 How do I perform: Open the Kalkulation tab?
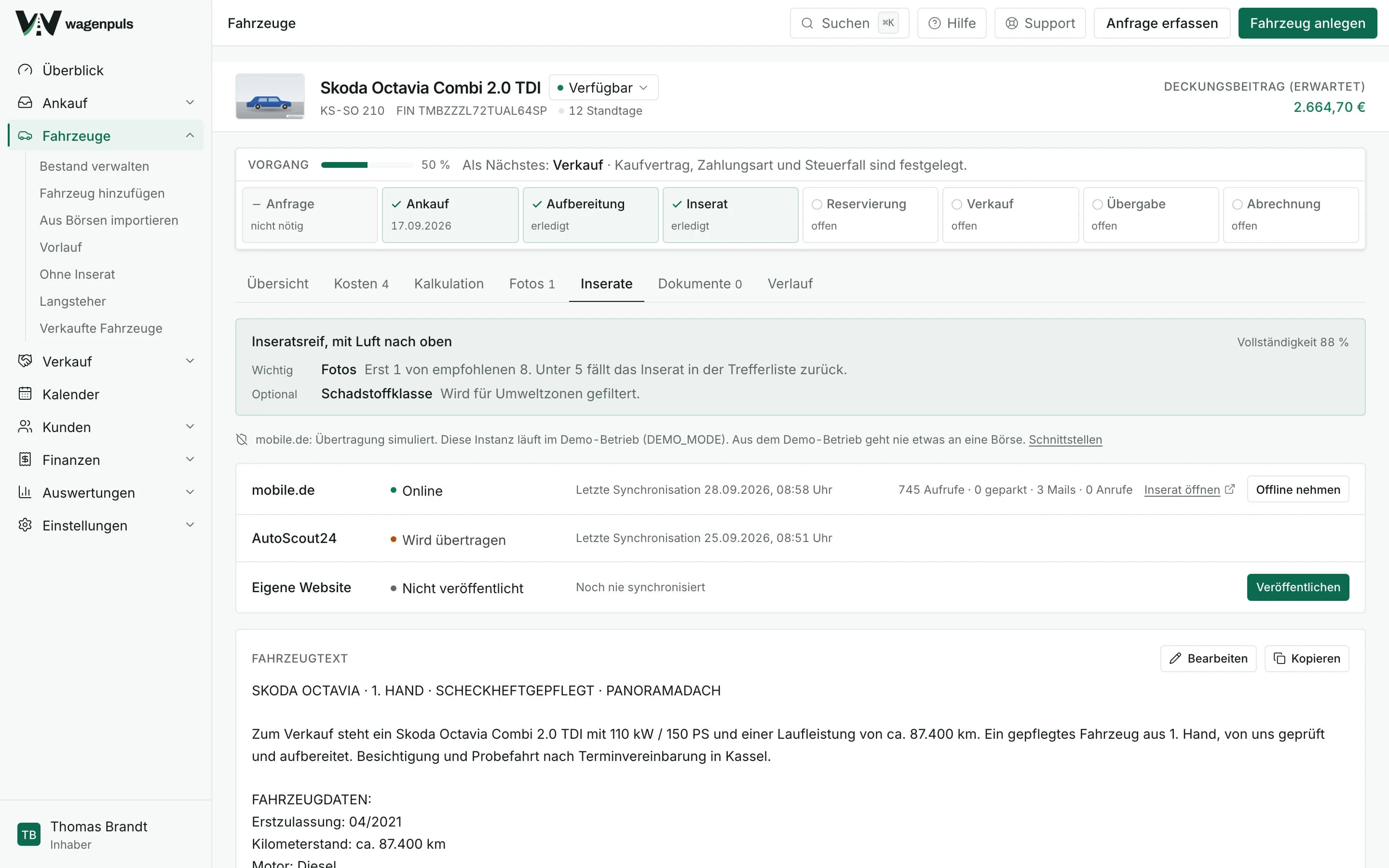click(x=449, y=284)
